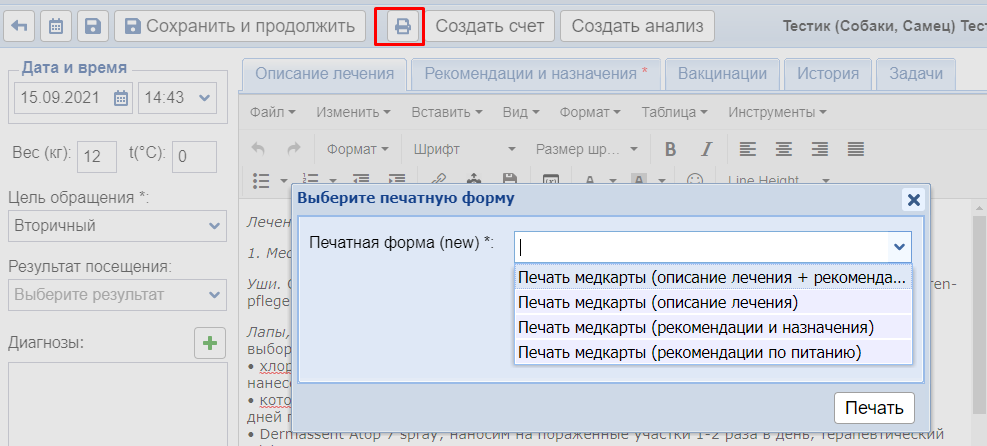
Task: Add a diagnosis with the green plus
Action: tap(210, 344)
